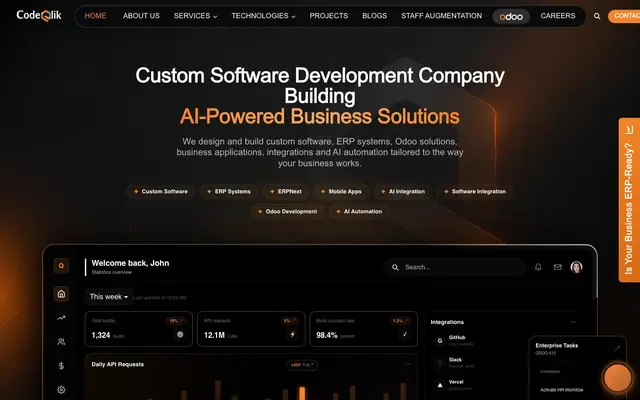Expand the SERVICES dropdown menu

195,16
